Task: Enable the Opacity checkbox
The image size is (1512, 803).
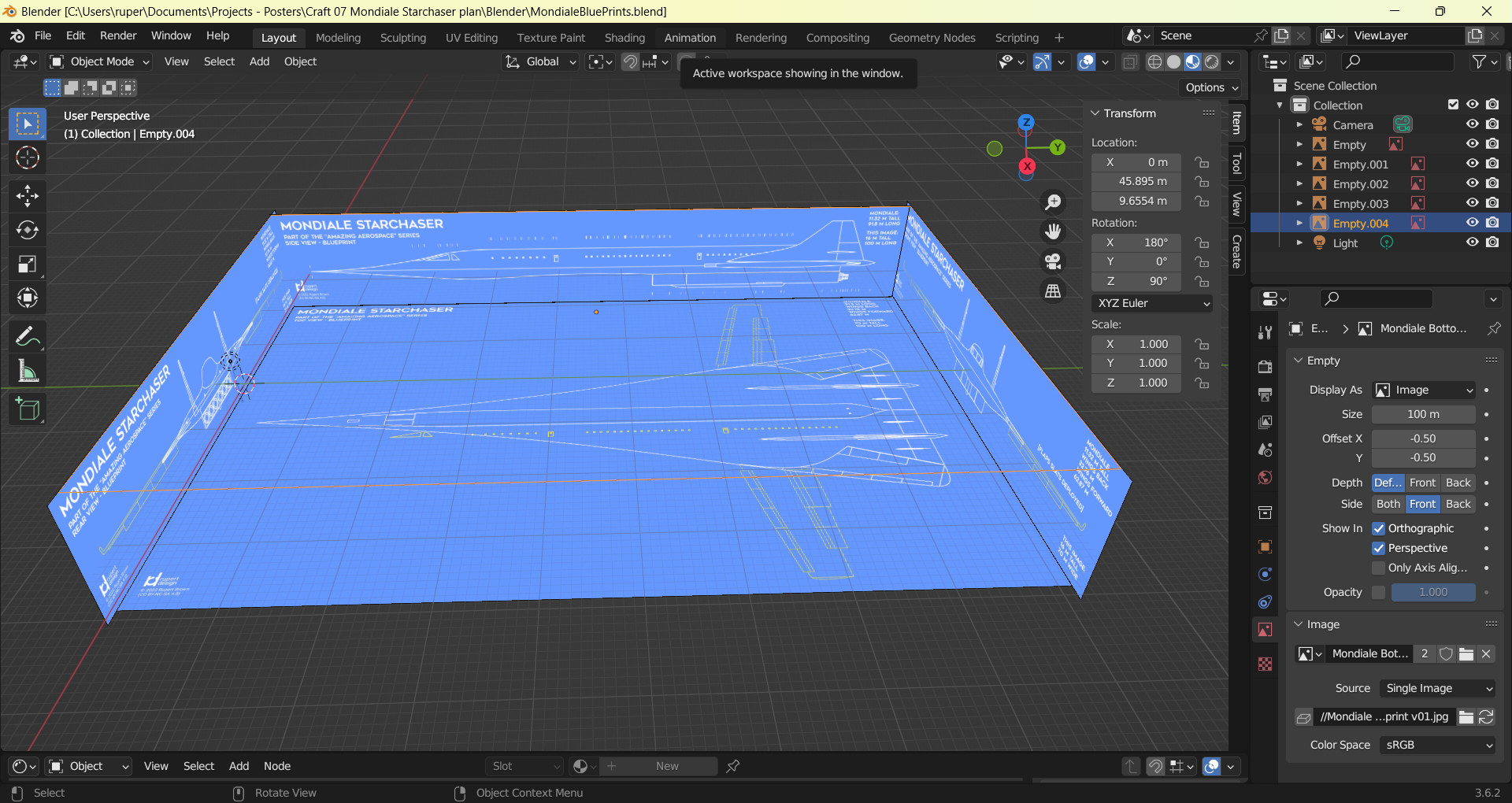Action: click(1379, 592)
